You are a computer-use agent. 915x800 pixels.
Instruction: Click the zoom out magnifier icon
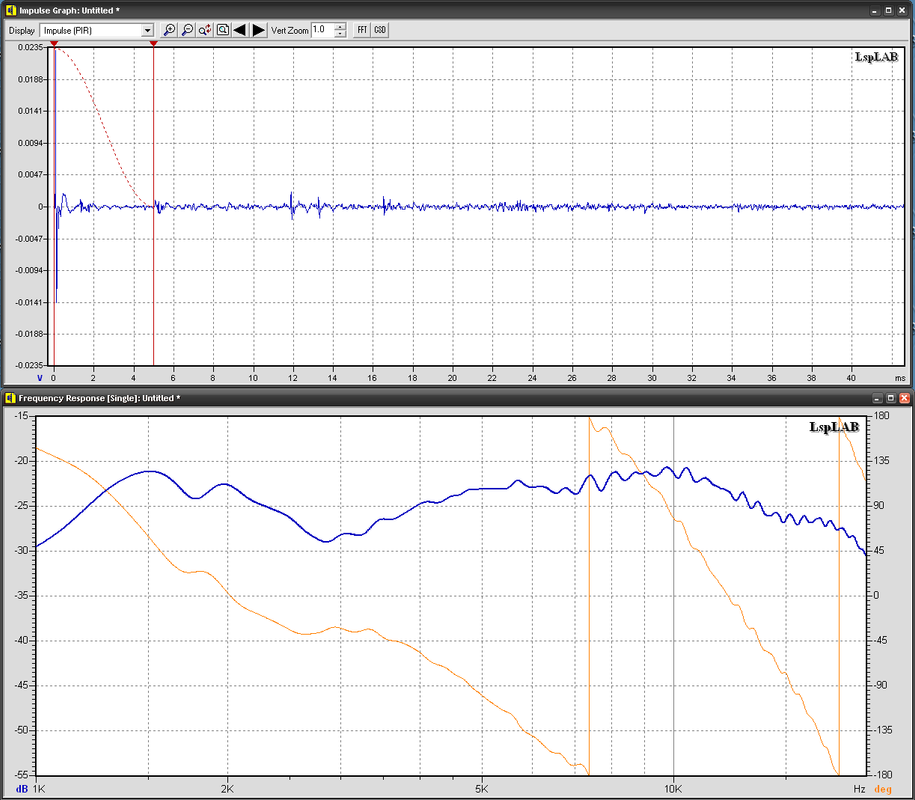pos(187,30)
